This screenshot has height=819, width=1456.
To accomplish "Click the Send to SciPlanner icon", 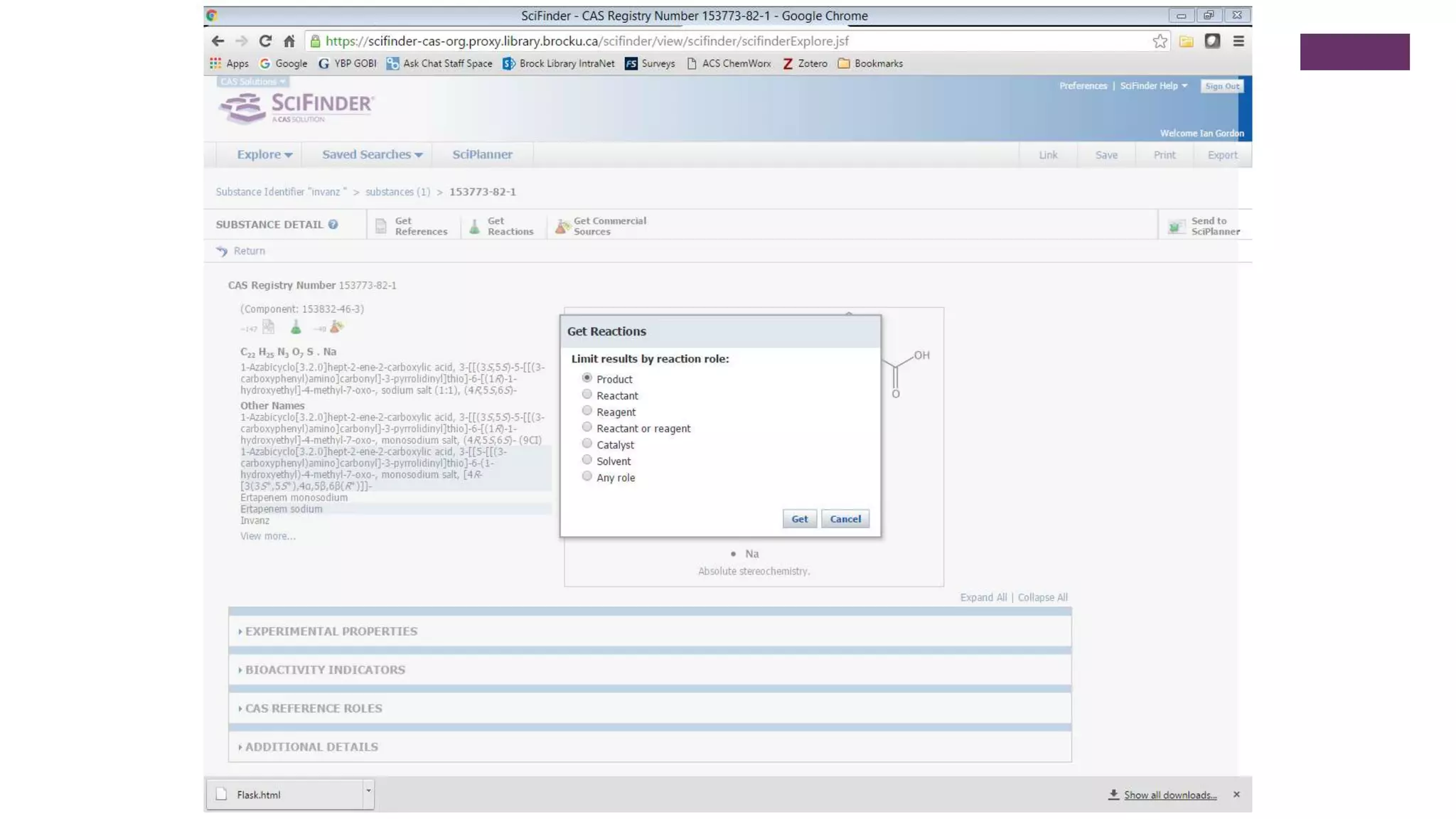I will (x=1177, y=226).
